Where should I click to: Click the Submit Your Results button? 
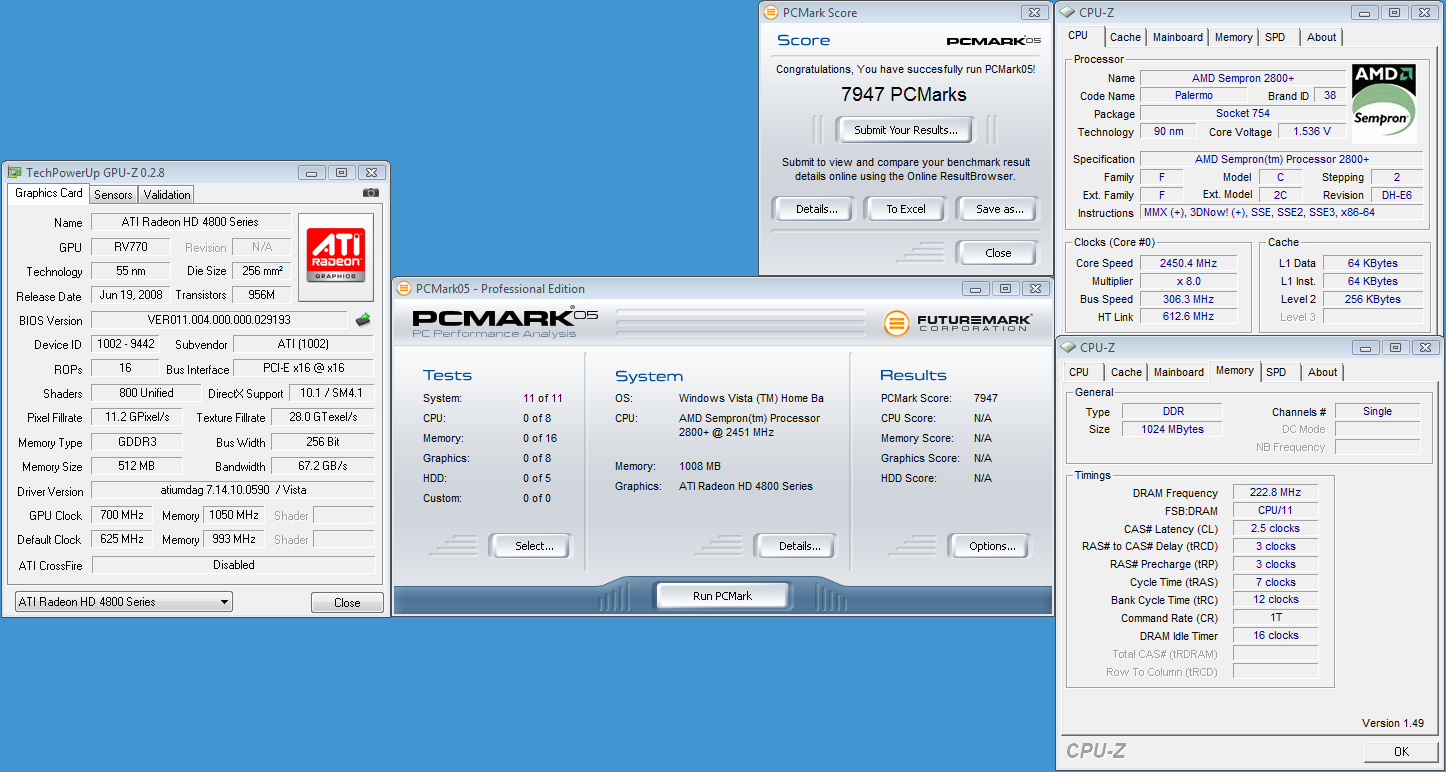pyautogui.click(x=906, y=129)
